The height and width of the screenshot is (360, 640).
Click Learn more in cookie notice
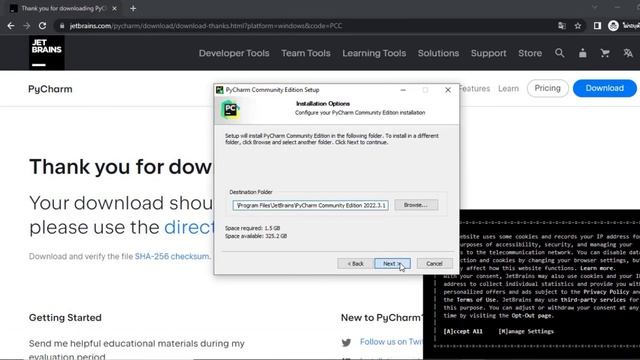click(597, 268)
